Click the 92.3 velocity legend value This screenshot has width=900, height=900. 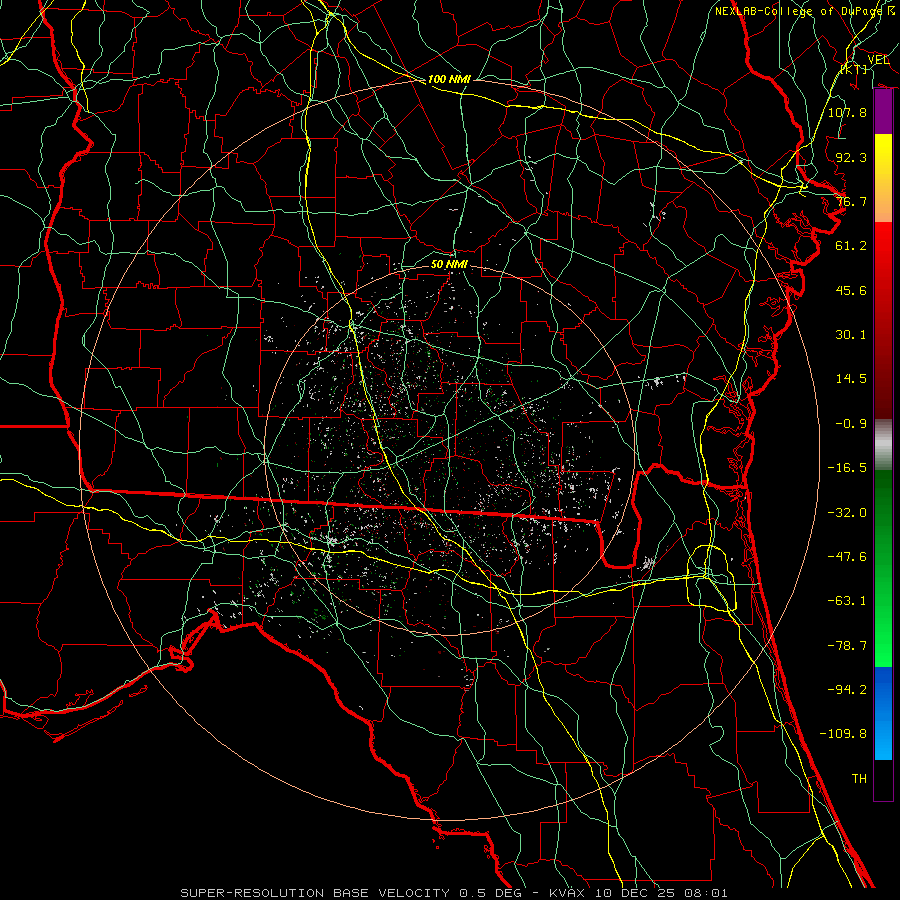click(x=851, y=157)
